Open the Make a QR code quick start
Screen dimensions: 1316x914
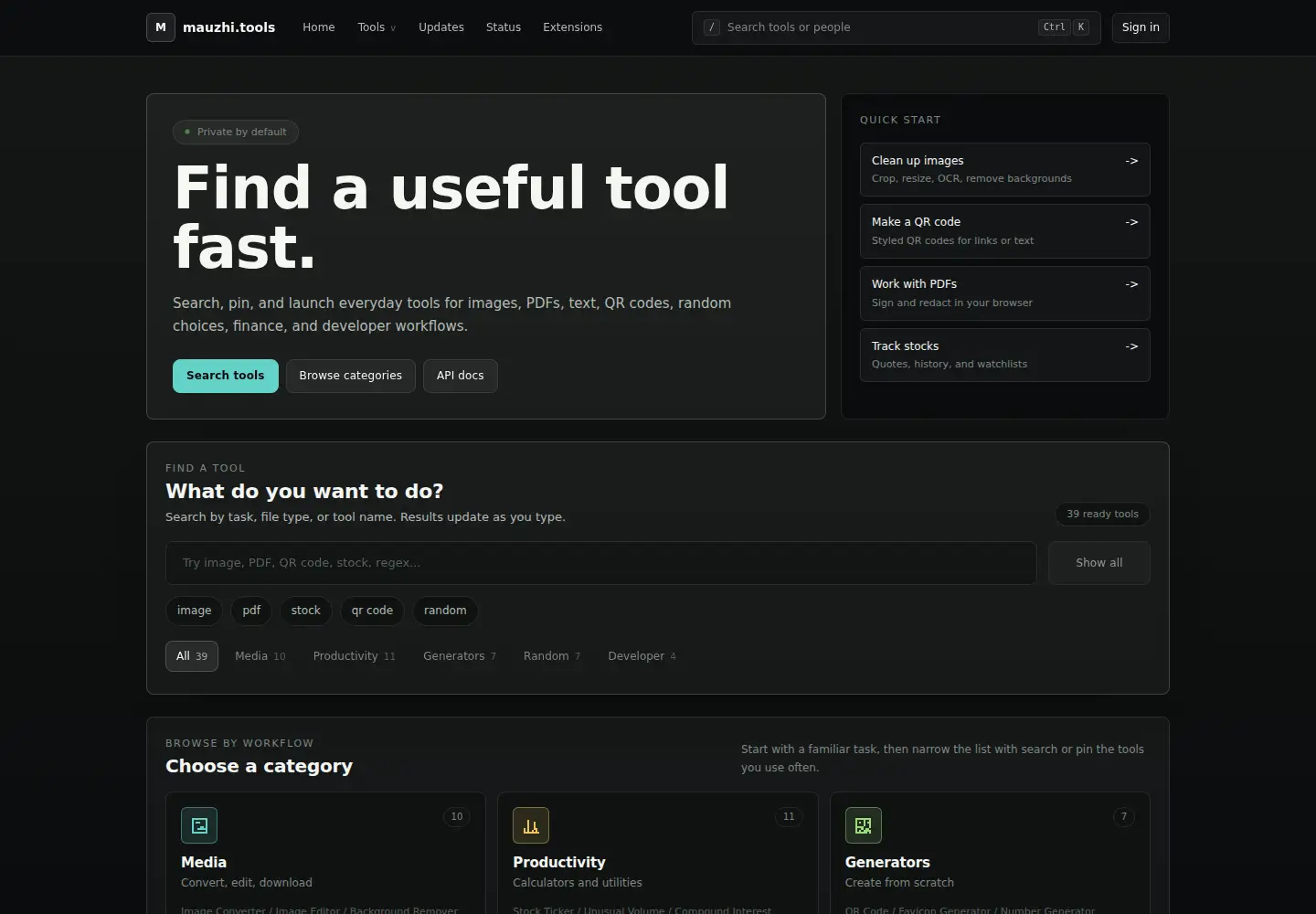coord(1005,231)
